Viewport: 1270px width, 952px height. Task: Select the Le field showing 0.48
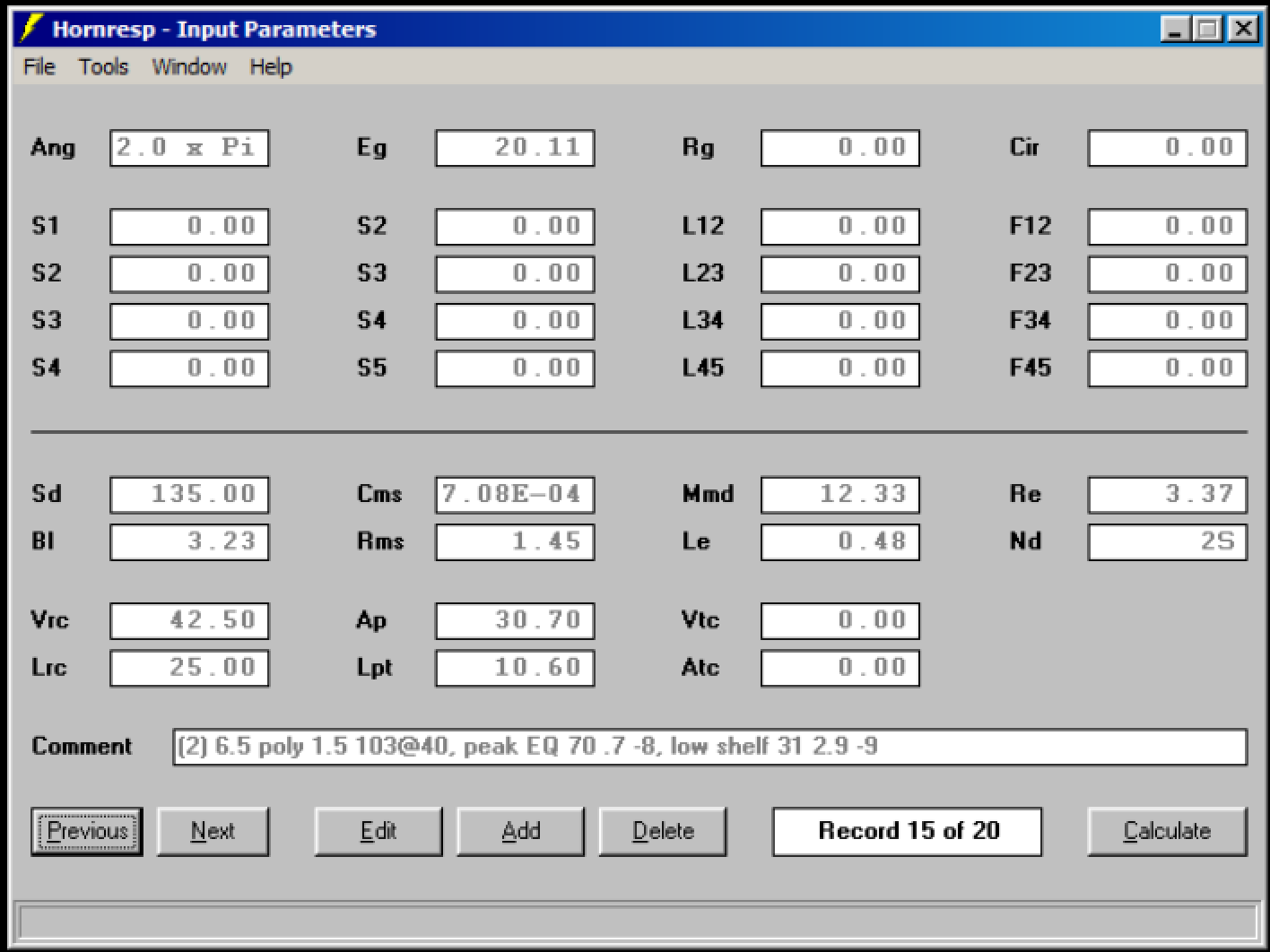[x=840, y=542]
